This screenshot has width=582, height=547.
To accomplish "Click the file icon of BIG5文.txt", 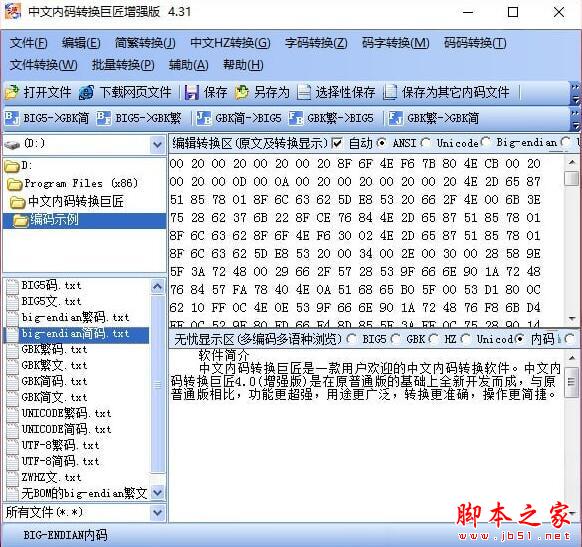I will click(13, 302).
